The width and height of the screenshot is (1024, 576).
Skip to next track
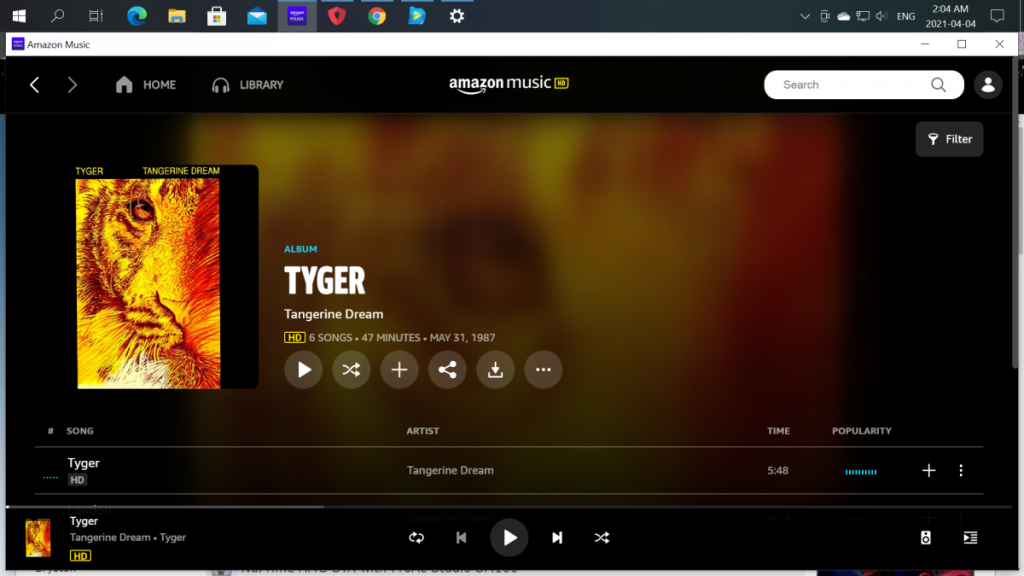tap(557, 537)
